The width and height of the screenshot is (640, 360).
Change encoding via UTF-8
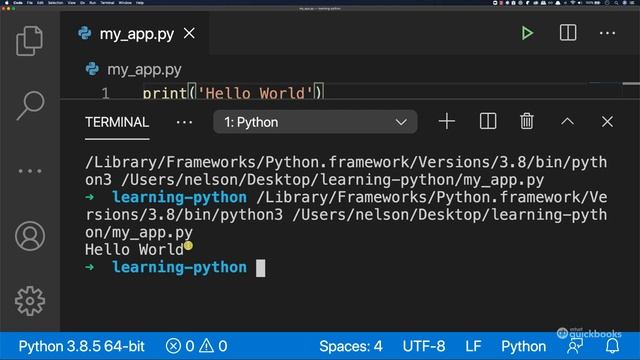pos(424,346)
